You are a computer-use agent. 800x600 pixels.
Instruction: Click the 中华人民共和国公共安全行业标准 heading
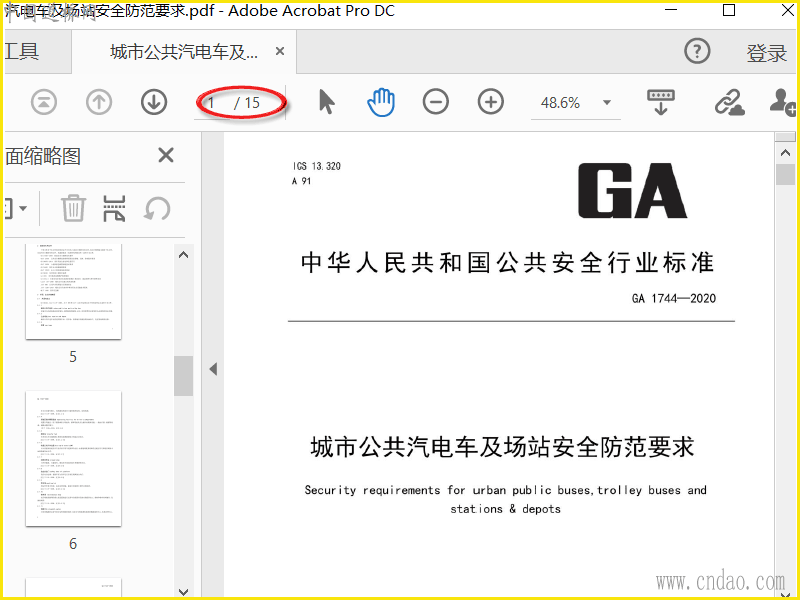(507, 263)
